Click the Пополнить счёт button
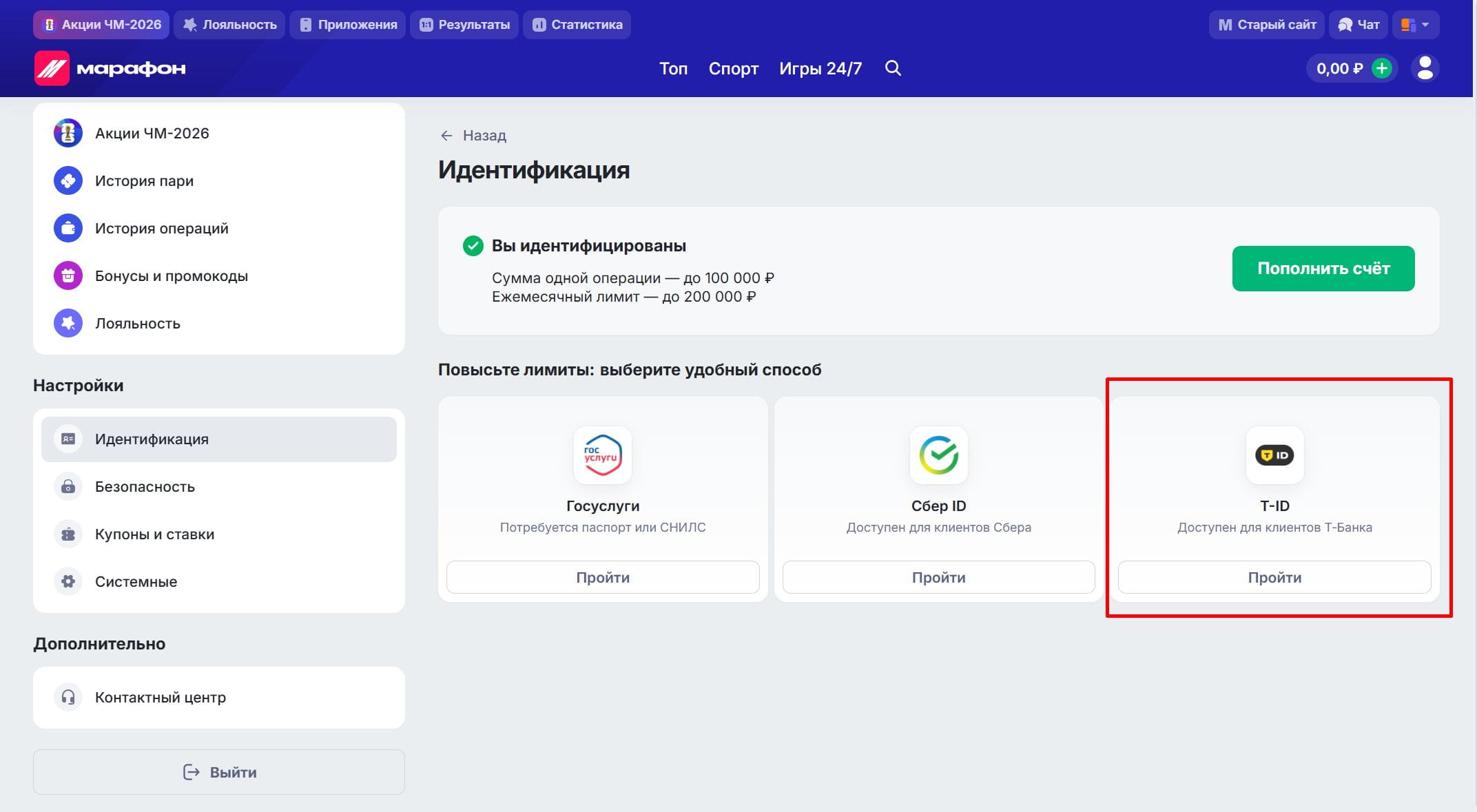This screenshot has height=812, width=1477. pos(1323,269)
